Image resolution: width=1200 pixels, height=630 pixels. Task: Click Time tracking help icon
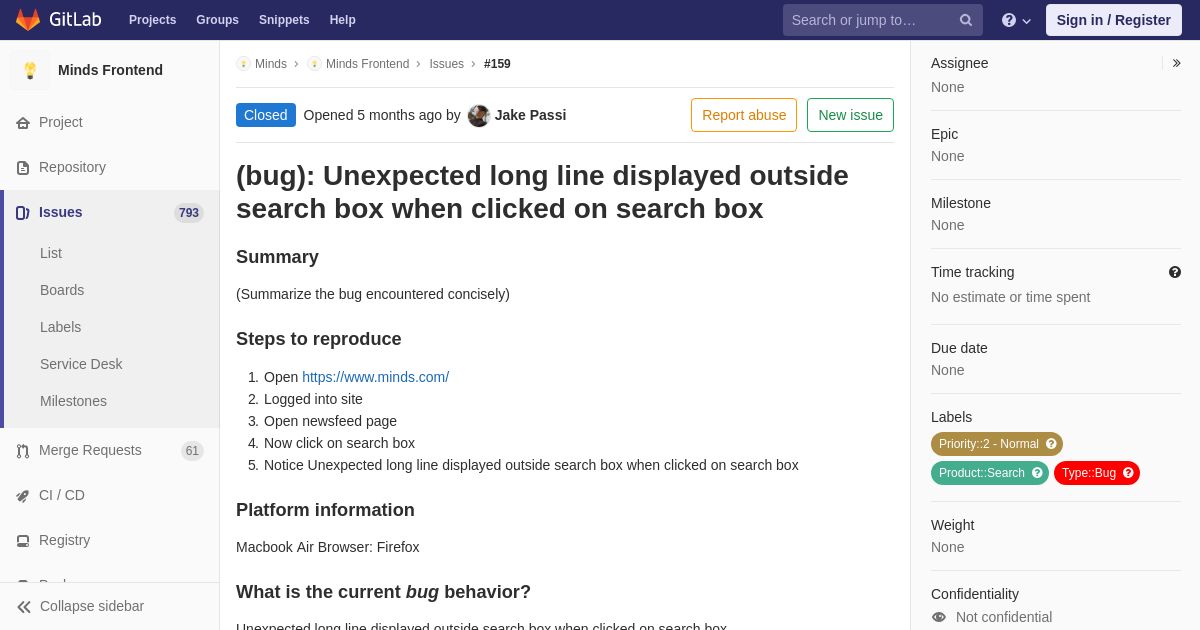(1175, 272)
